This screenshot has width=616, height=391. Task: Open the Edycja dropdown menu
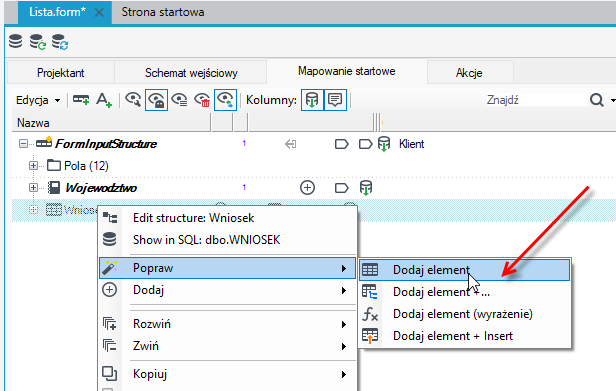[38, 100]
